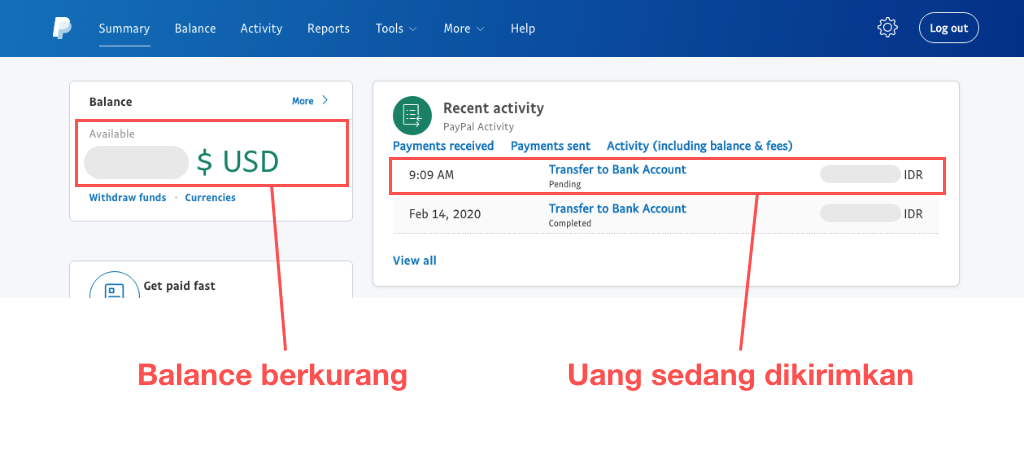
Task: Go to the Balance tab
Action: (195, 29)
